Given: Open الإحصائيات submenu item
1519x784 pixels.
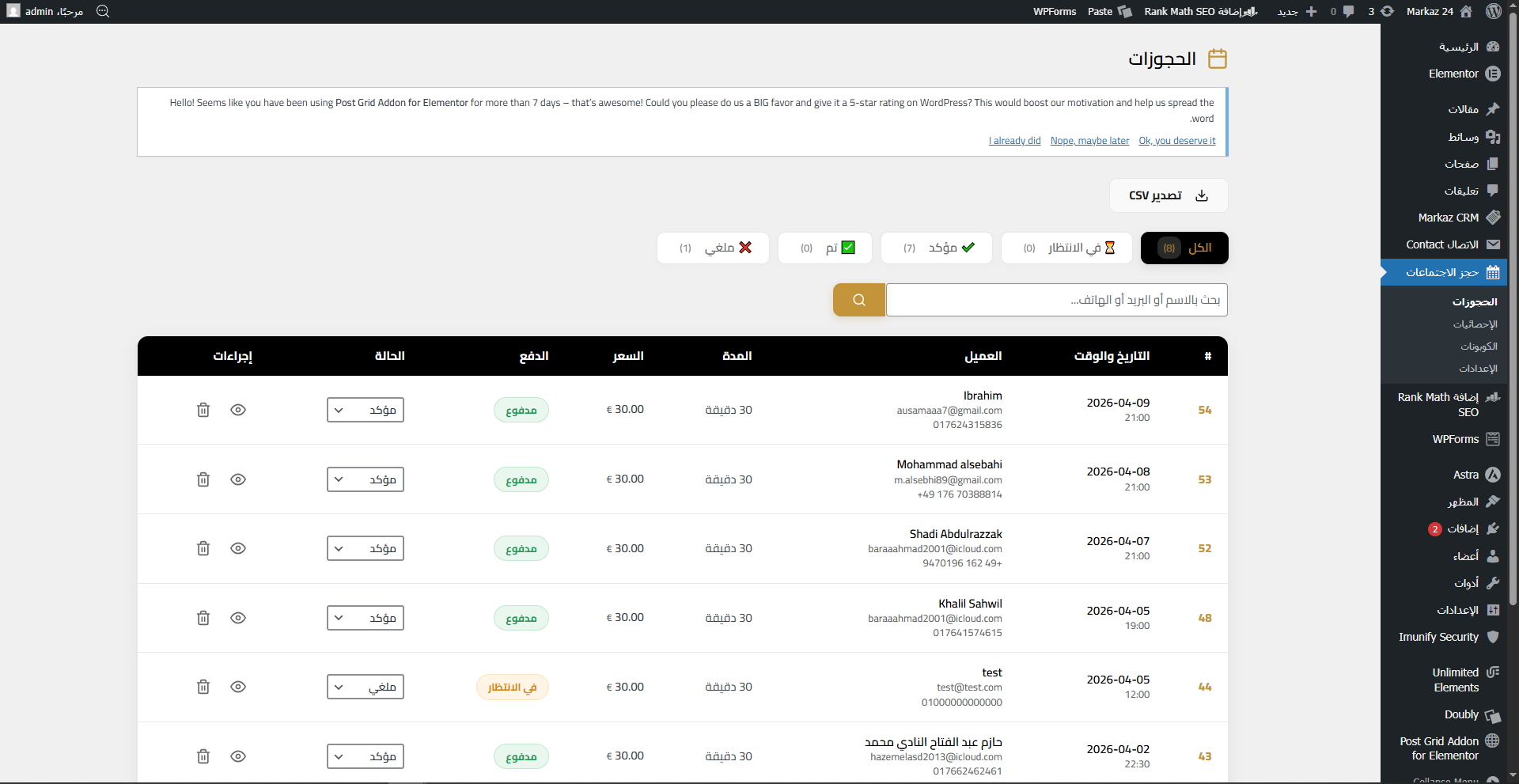Looking at the screenshot, I should 1475,324.
